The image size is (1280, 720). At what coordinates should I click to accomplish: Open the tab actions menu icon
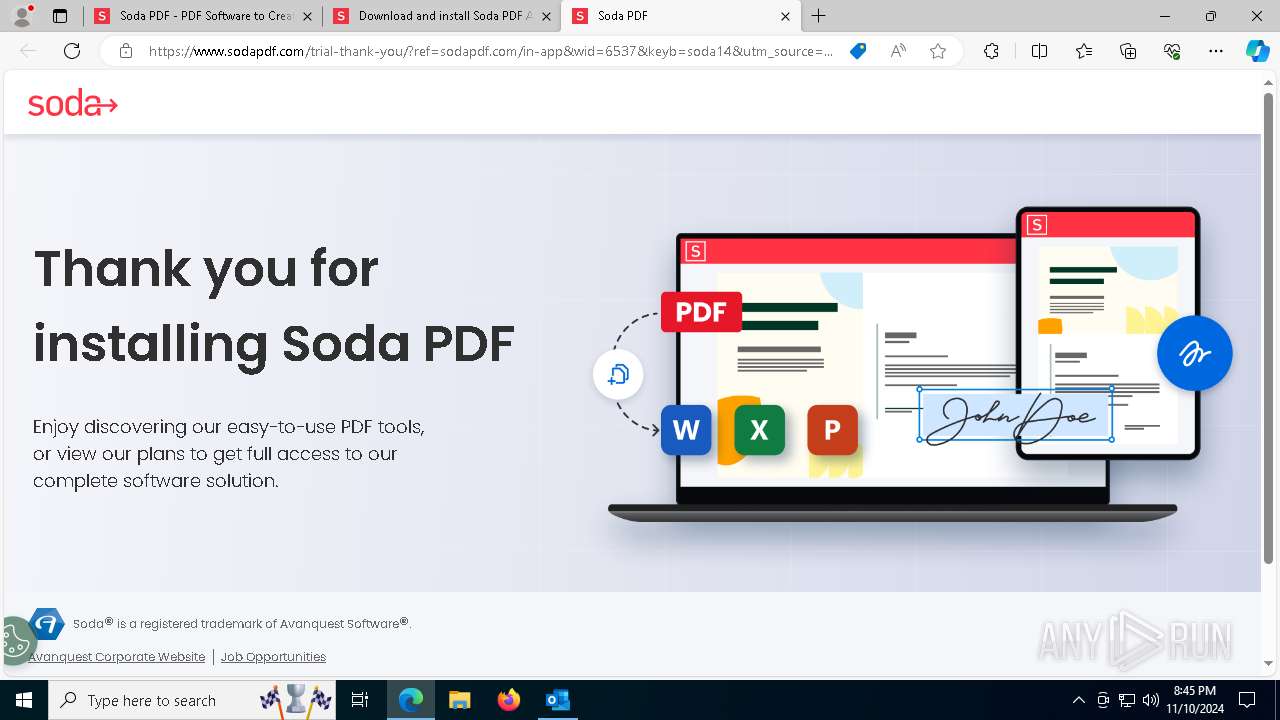pyautogui.click(x=60, y=16)
